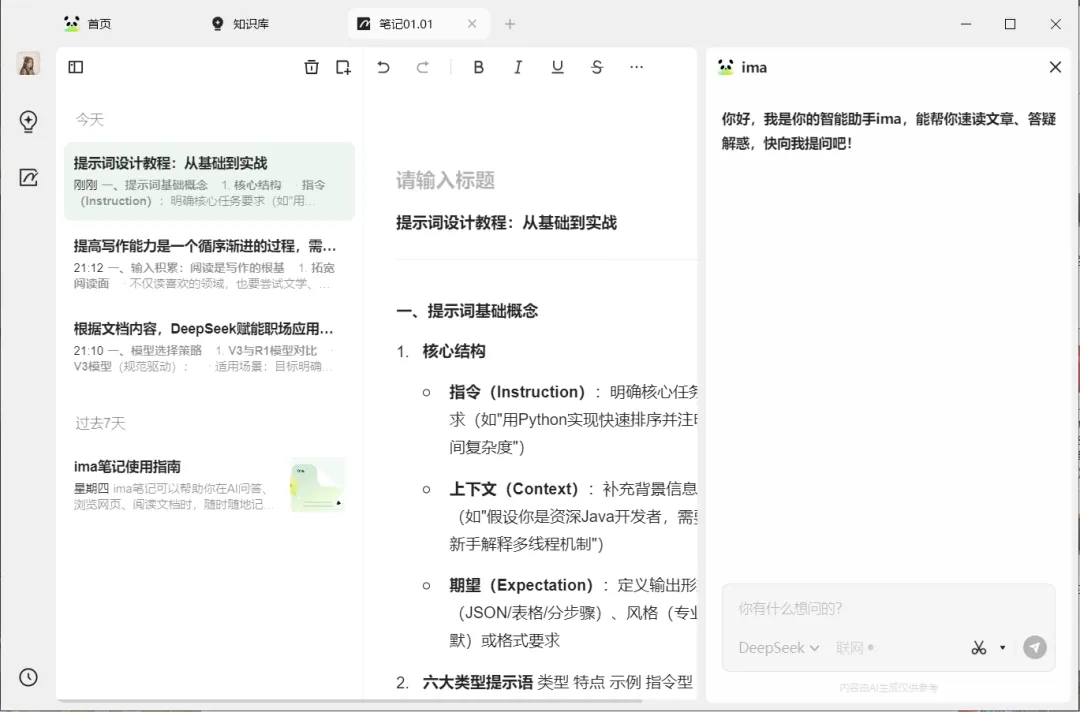Click the 过去7天 section label

[101, 423]
